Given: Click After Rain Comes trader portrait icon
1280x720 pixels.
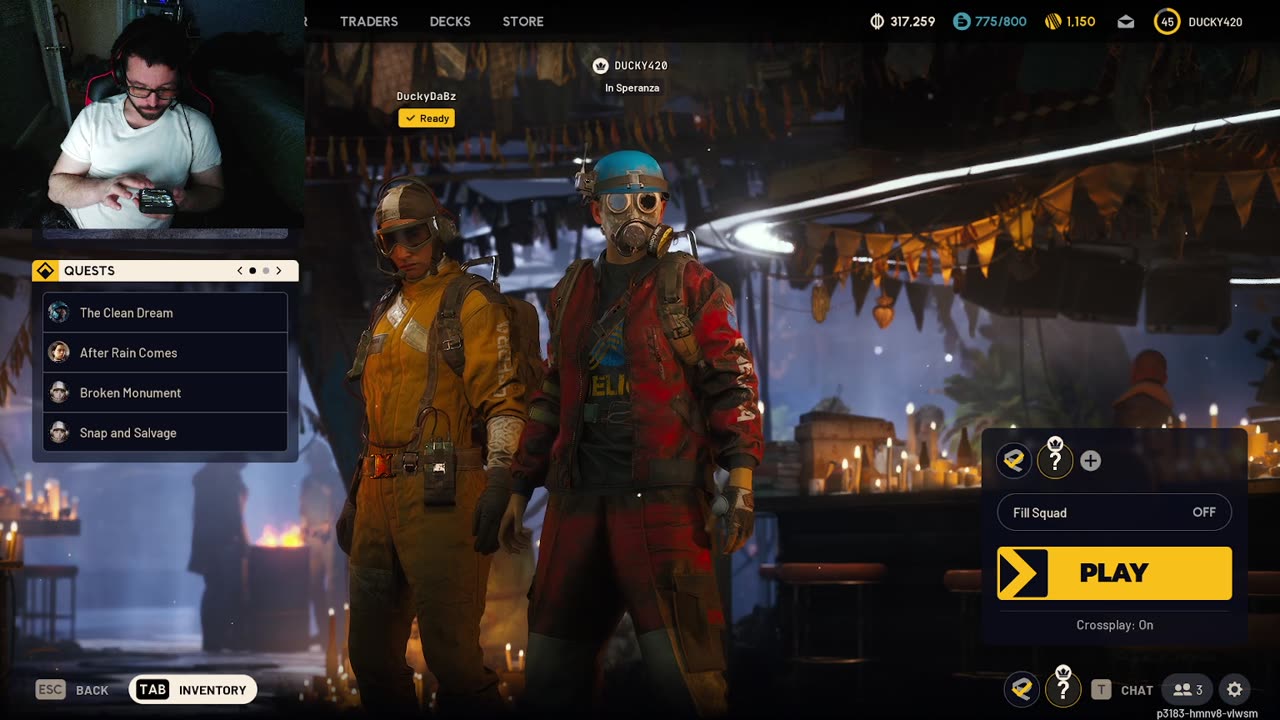Looking at the screenshot, I should (59, 353).
